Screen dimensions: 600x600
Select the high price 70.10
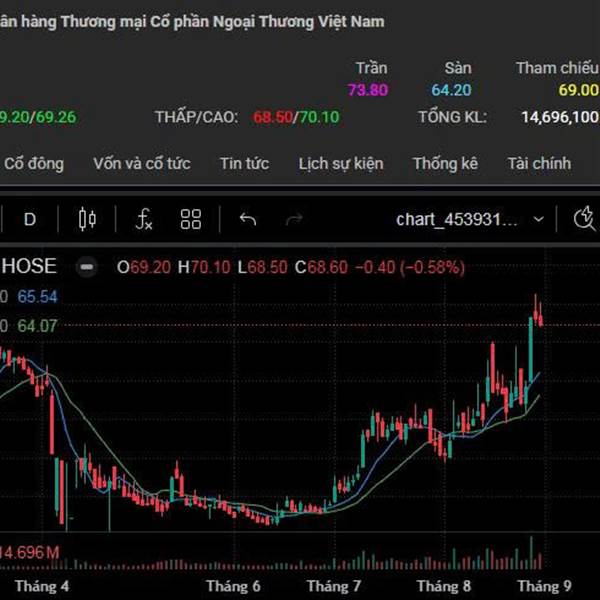[x=319, y=117]
